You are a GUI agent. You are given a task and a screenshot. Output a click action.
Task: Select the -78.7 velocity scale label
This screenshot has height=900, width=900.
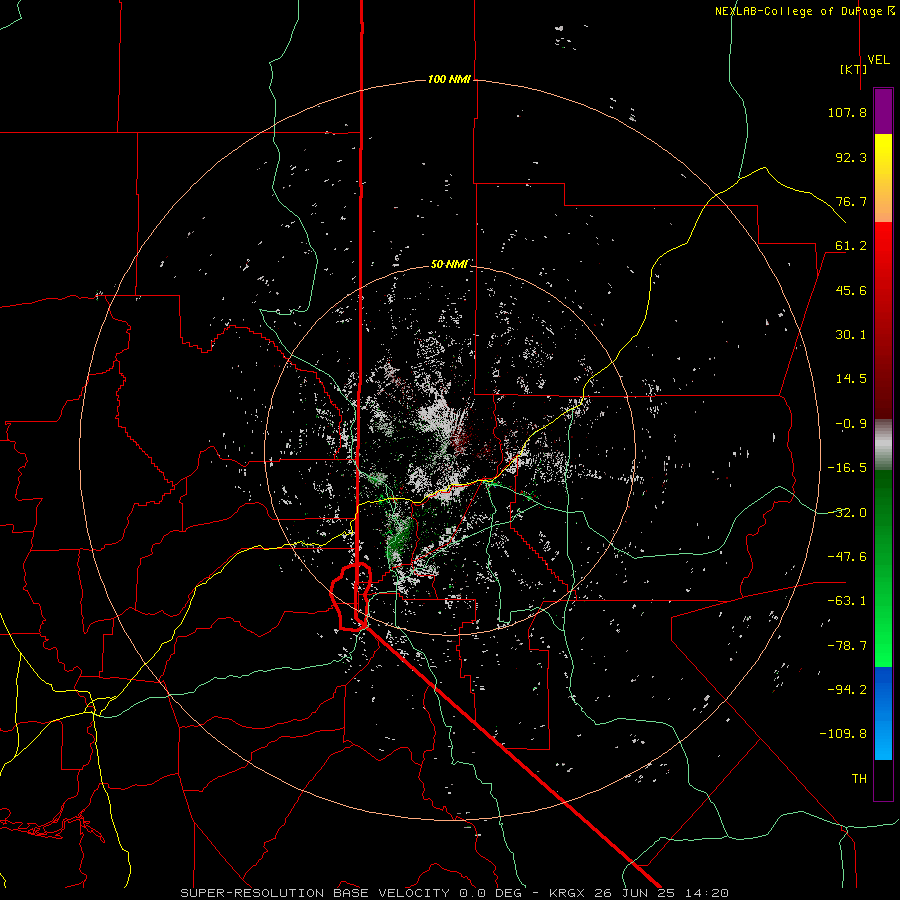tap(847, 646)
